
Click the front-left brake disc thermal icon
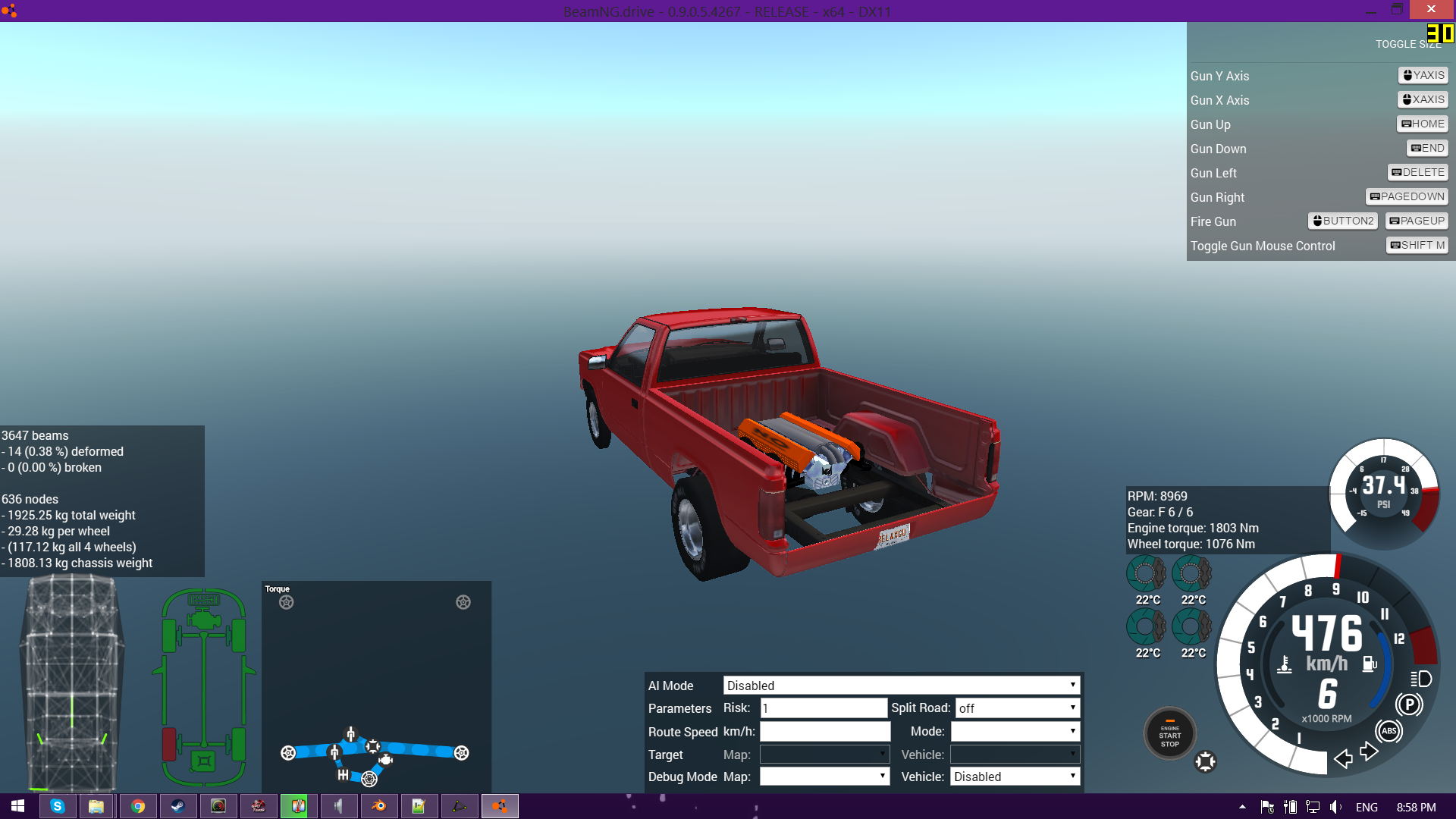pos(1146,574)
